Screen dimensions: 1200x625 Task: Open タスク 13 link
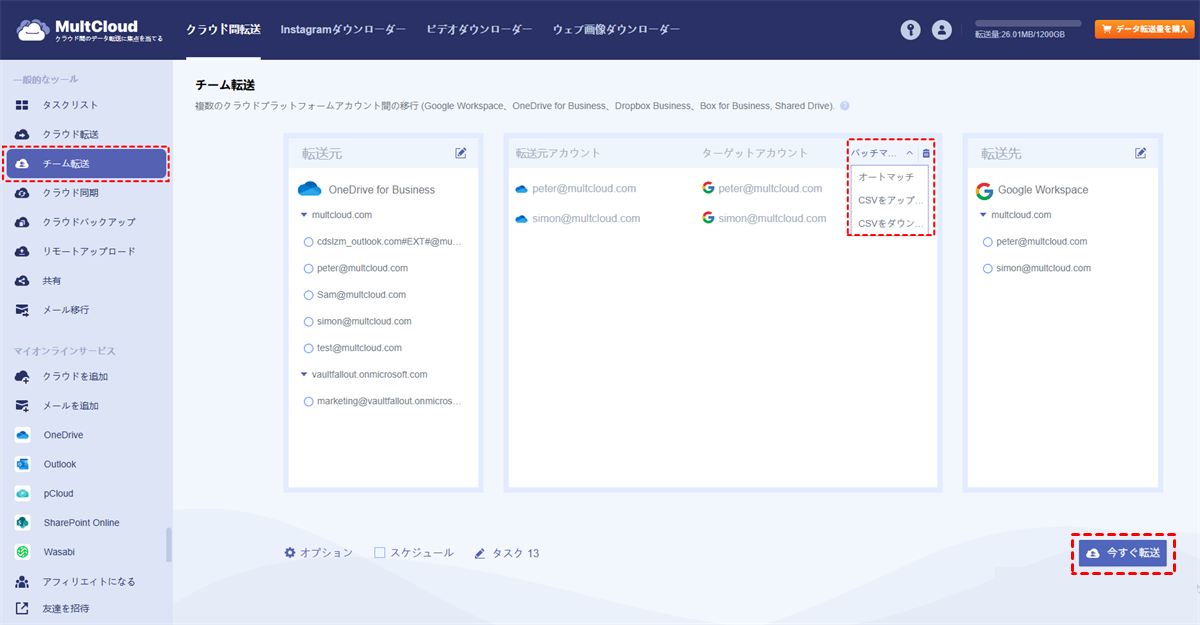pos(507,552)
